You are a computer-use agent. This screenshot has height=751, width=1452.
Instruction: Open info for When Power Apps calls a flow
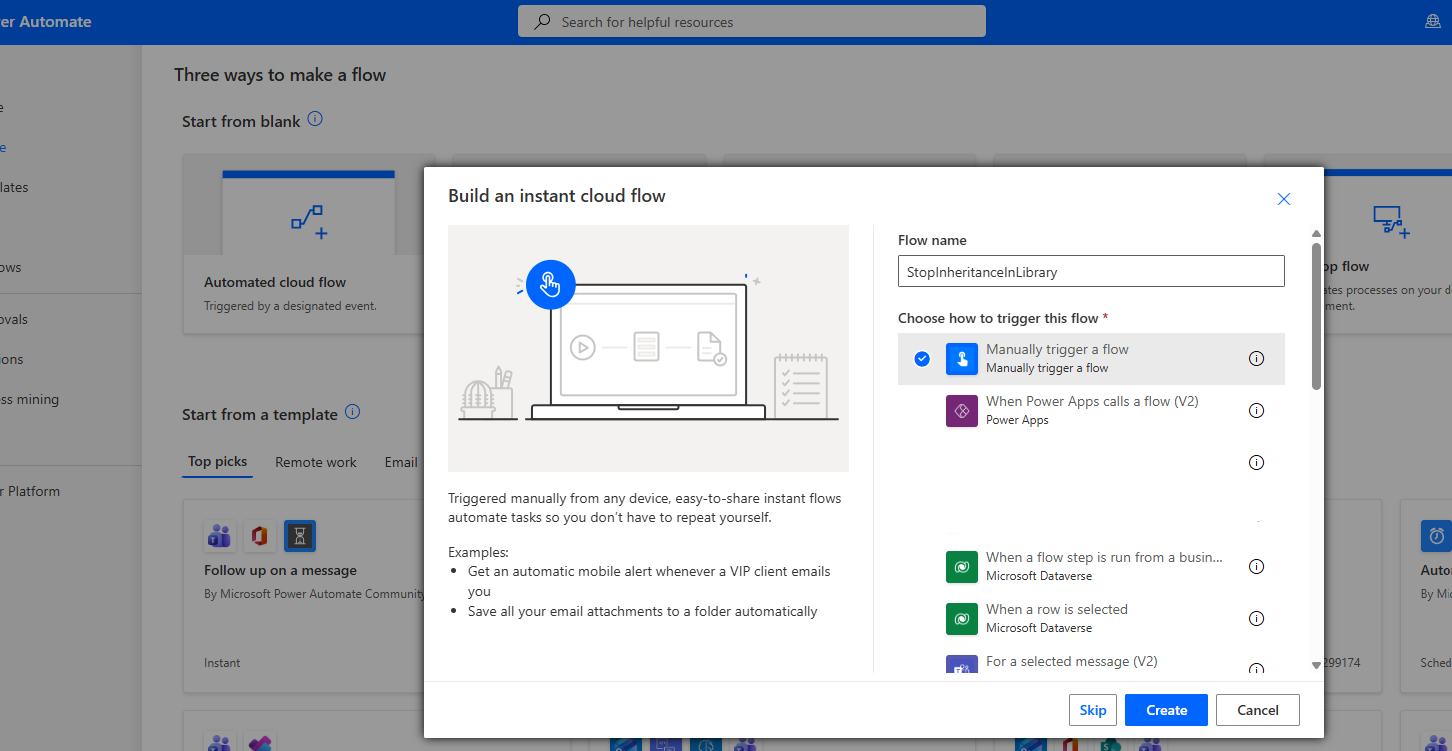click(1257, 411)
